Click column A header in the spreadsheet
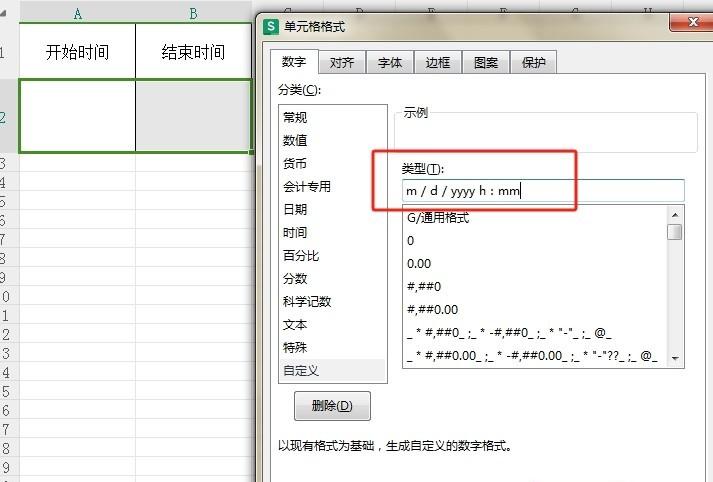713x482 pixels. tap(77, 14)
